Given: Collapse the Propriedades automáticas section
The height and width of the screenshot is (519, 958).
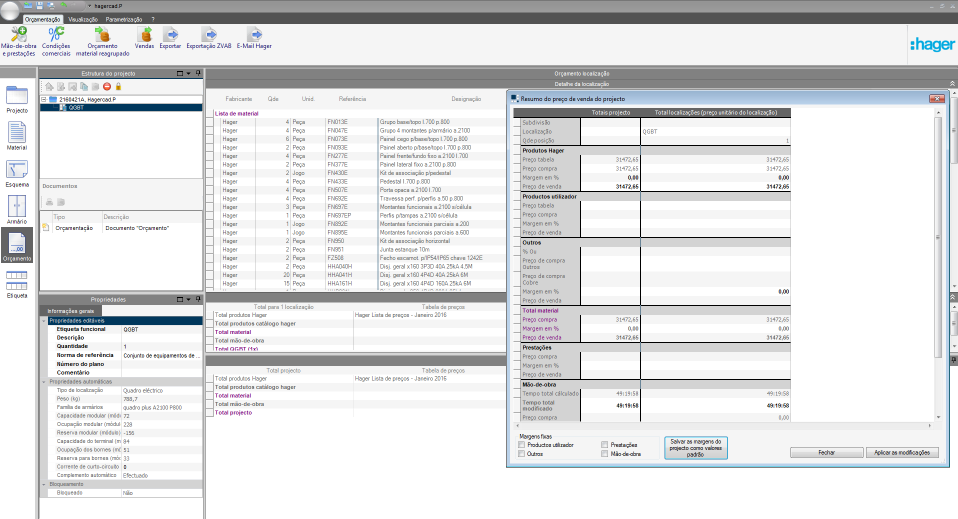Looking at the screenshot, I should pos(44,382).
